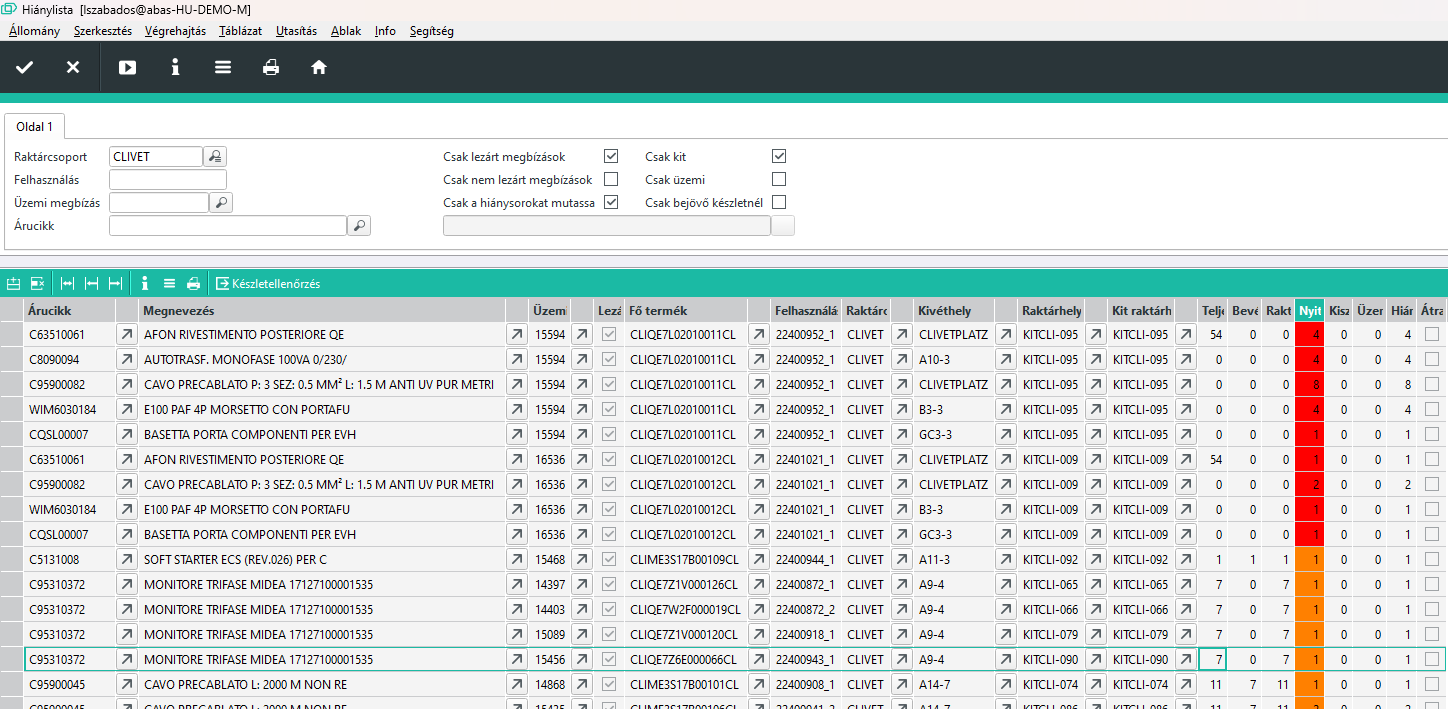Open link arrow after CLIME3S17B00109CL main product

tap(759, 559)
